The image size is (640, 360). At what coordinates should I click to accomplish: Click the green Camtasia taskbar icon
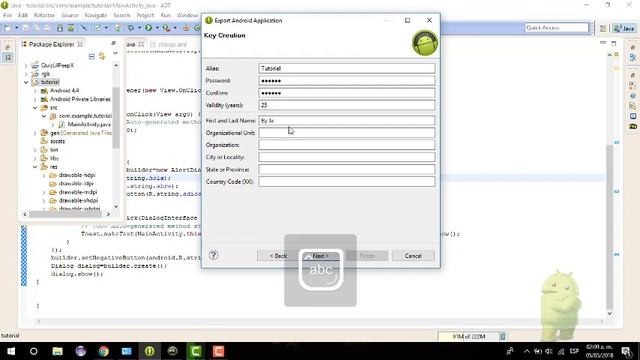tap(196, 351)
